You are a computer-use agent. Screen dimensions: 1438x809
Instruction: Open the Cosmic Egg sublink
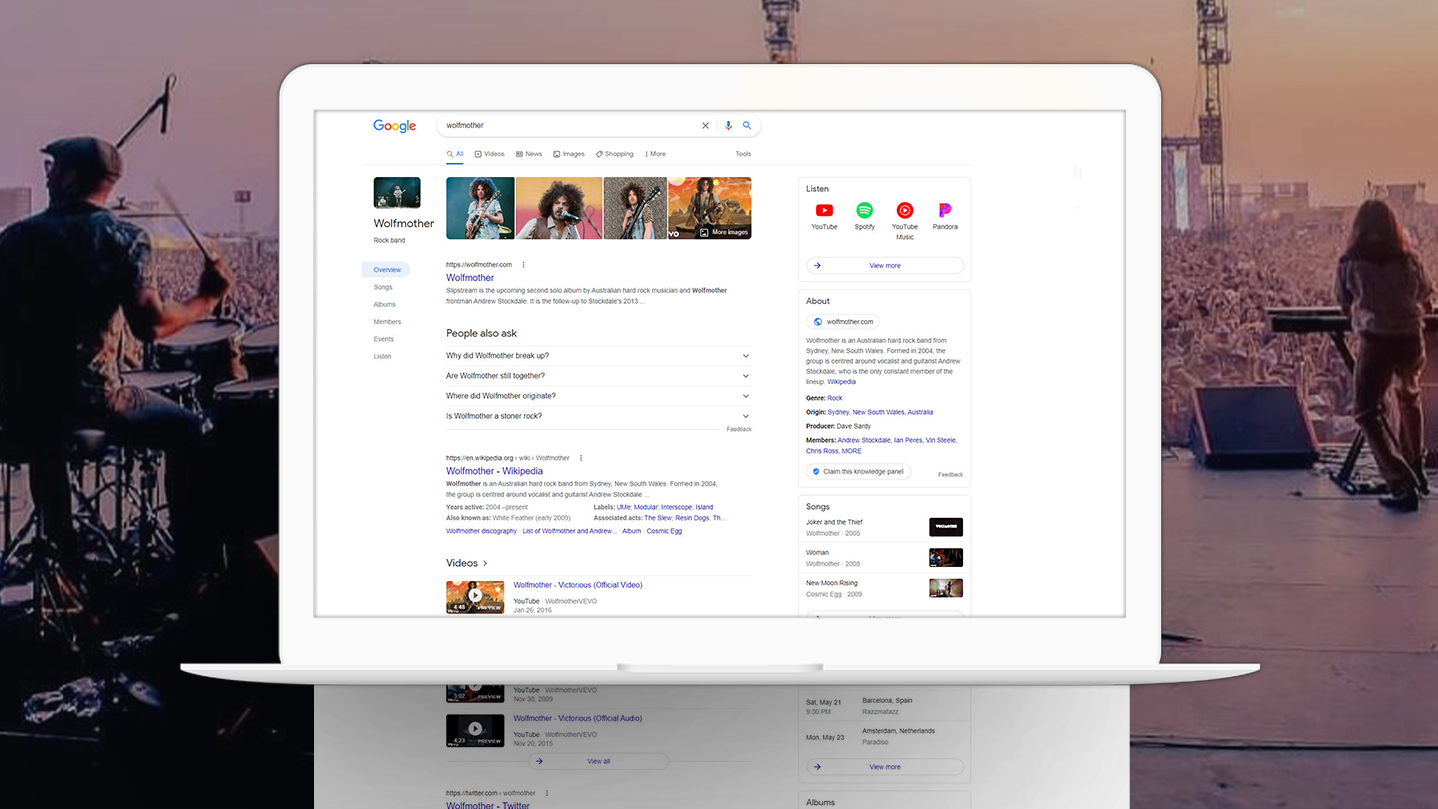coord(664,531)
